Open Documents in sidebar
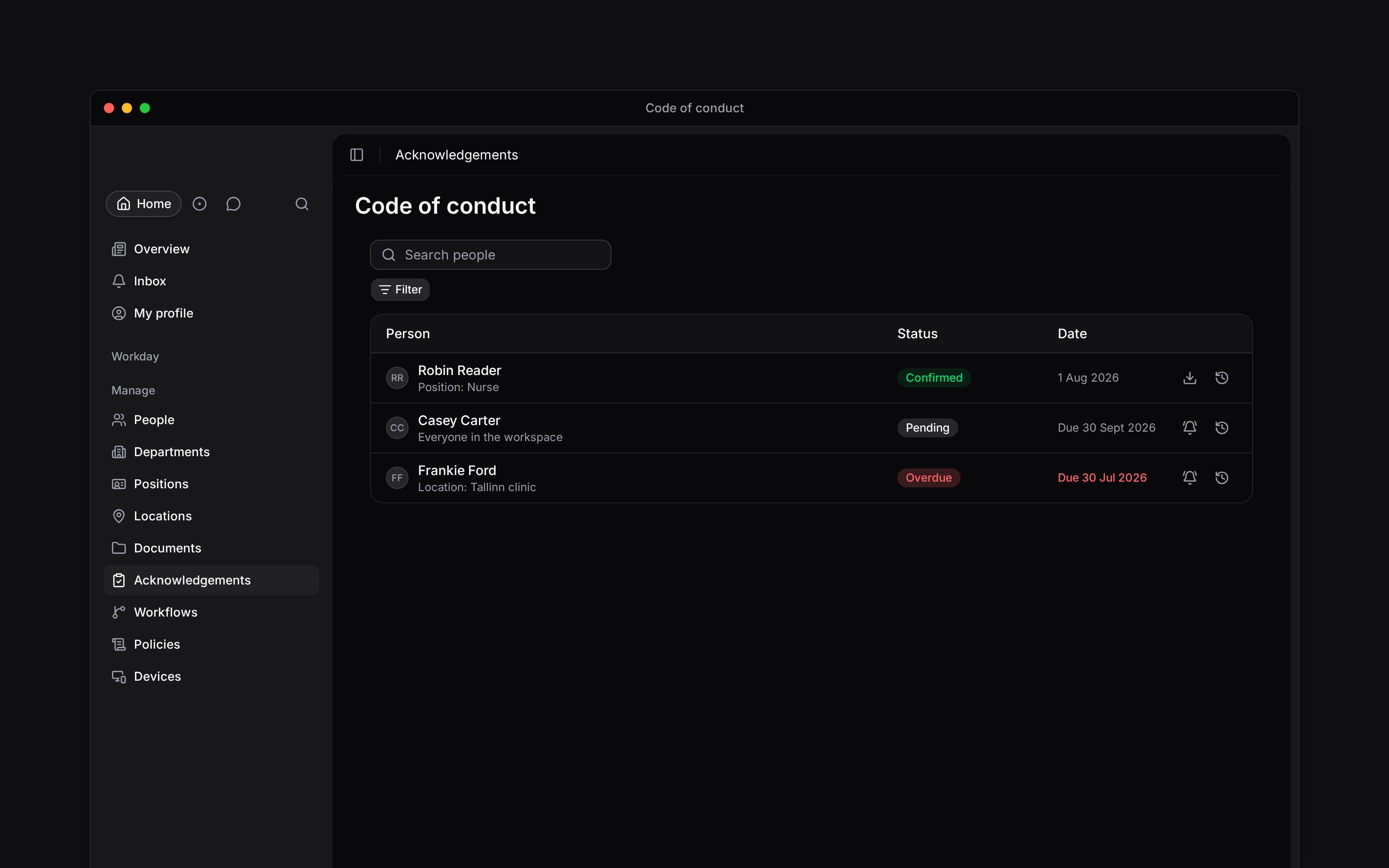 [211, 548]
